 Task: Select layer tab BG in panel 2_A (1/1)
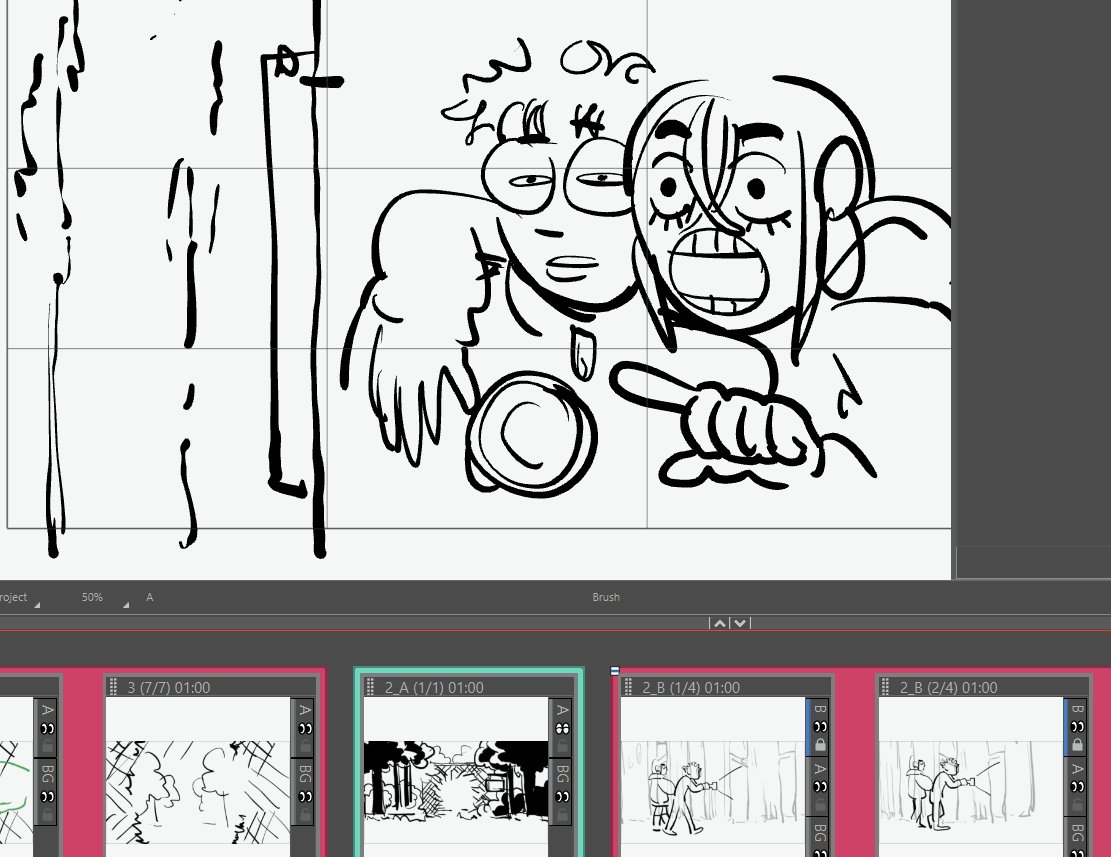point(562,773)
